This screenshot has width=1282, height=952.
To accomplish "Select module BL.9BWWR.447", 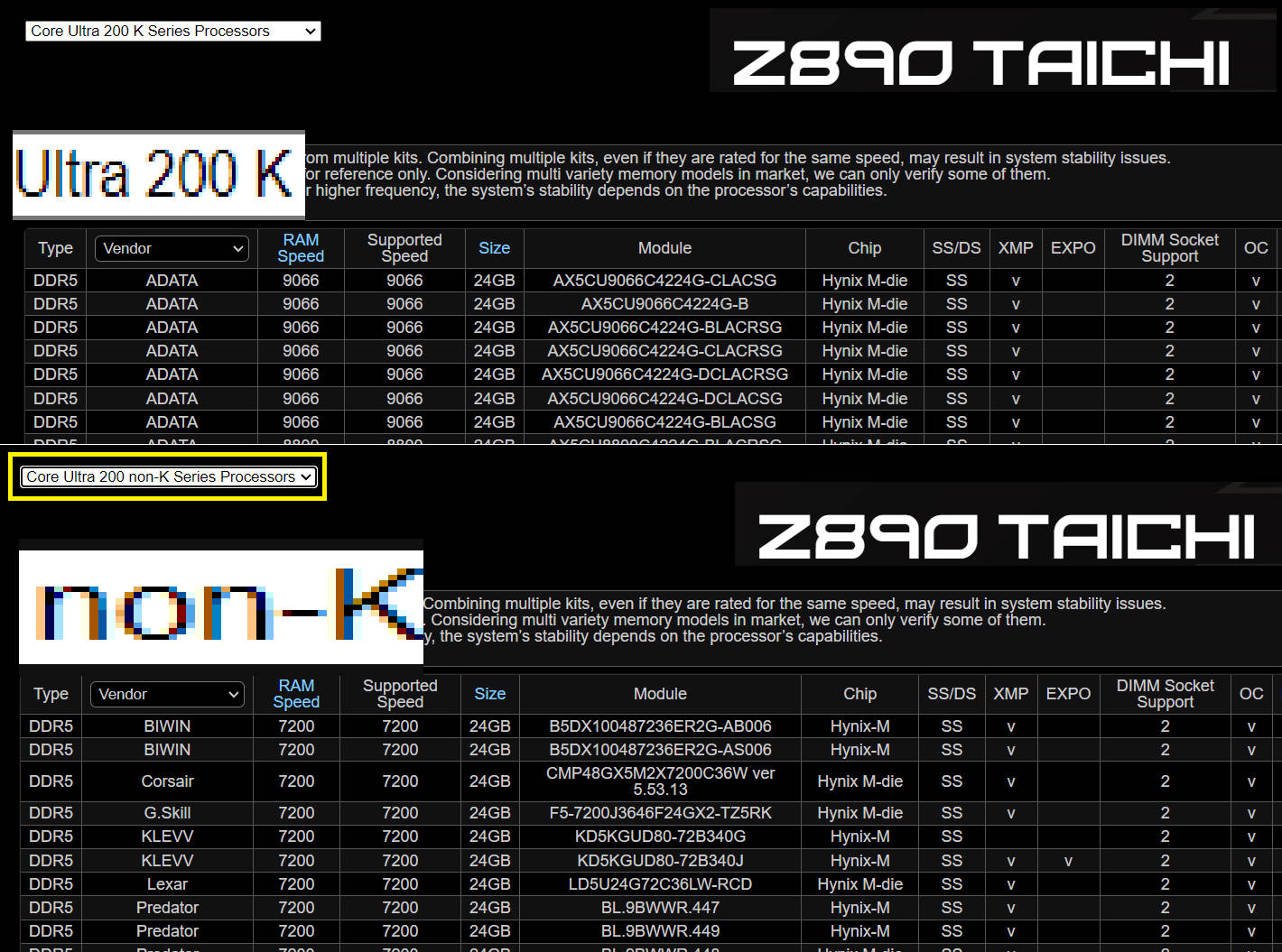I will (660, 908).
